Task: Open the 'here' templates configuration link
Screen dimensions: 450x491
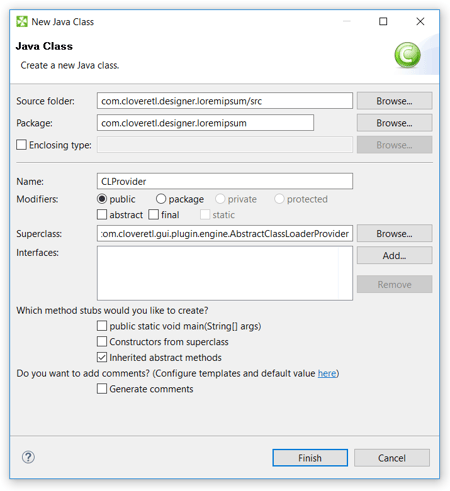Action: tap(327, 373)
